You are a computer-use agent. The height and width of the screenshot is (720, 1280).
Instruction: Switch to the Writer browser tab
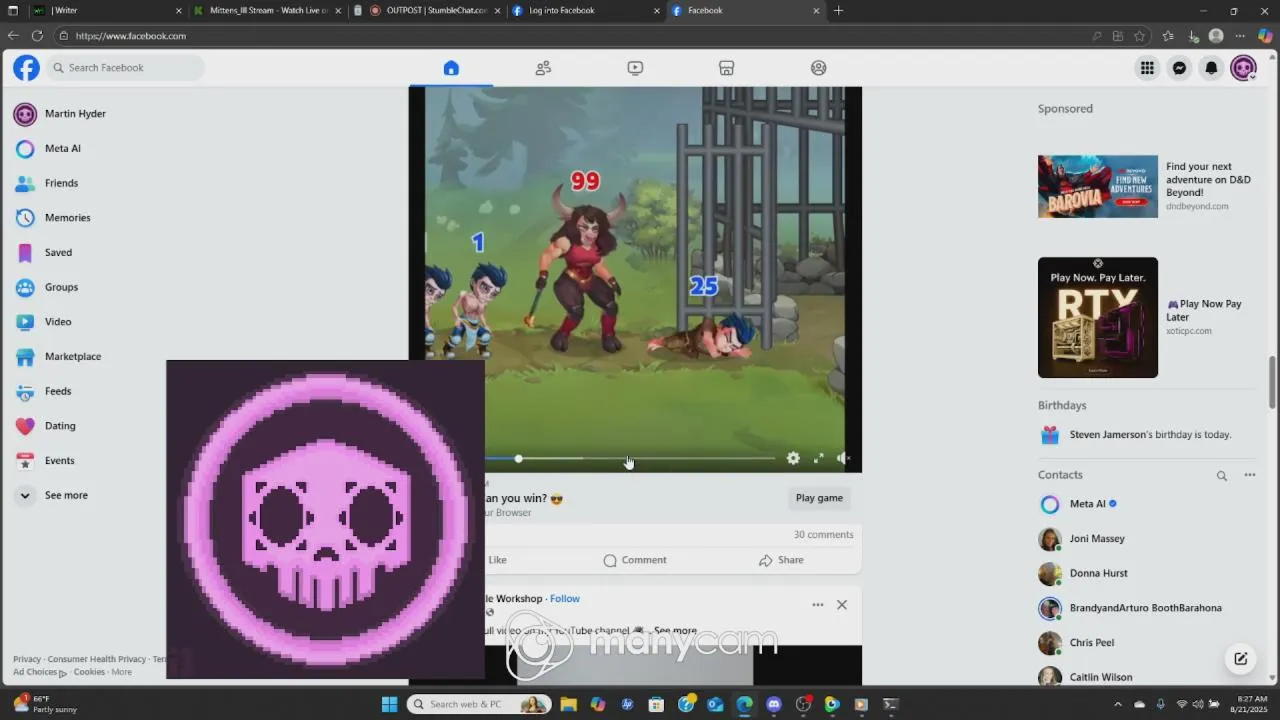coord(105,10)
